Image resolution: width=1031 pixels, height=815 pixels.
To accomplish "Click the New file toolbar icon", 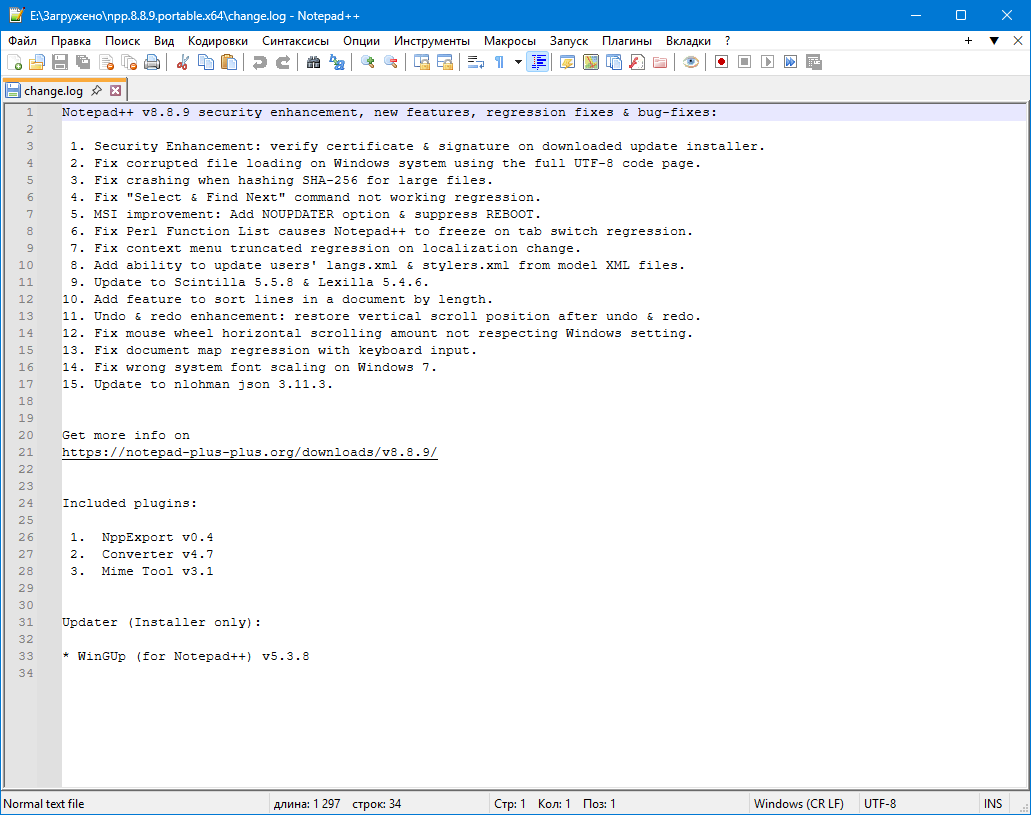I will (14, 62).
